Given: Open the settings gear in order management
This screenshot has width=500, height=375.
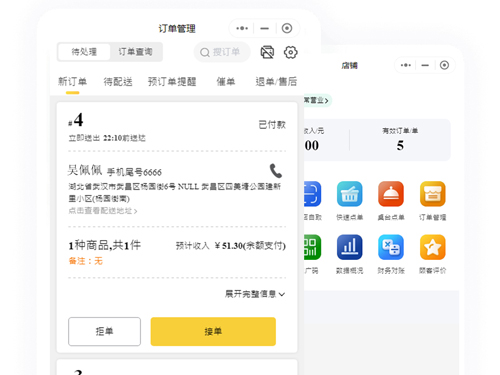Looking at the screenshot, I should pyautogui.click(x=290, y=52).
